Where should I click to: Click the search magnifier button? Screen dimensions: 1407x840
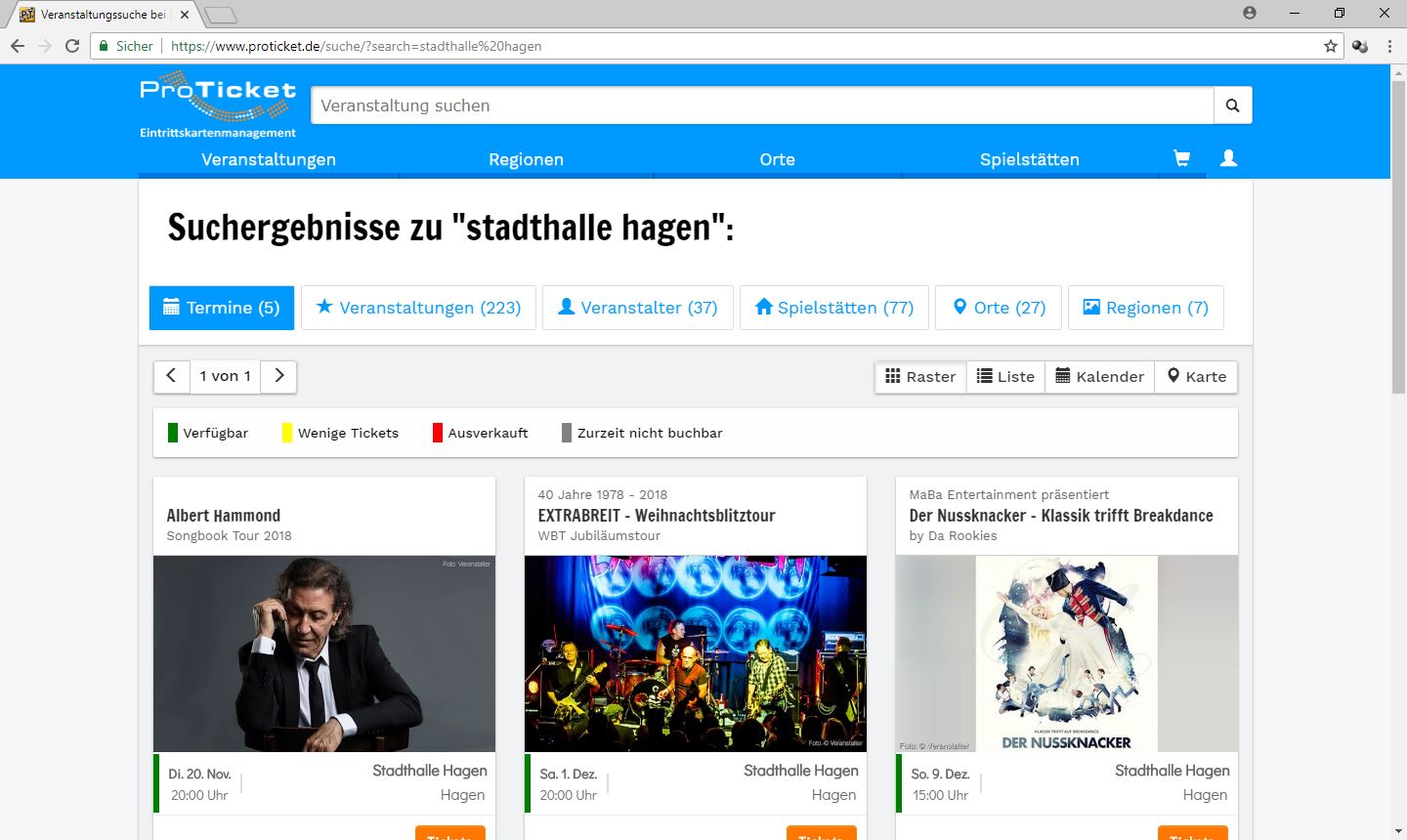point(1232,105)
